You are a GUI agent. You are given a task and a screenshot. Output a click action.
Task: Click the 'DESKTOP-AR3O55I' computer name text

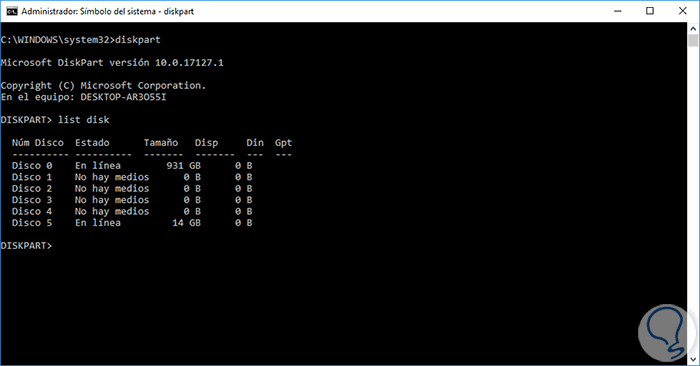(x=123, y=97)
